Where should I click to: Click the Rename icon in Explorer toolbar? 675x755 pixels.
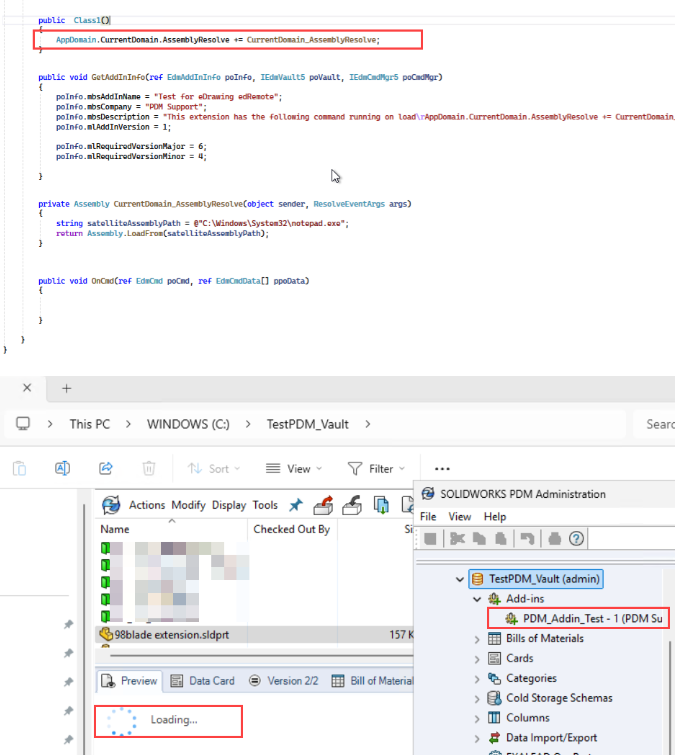(62, 468)
